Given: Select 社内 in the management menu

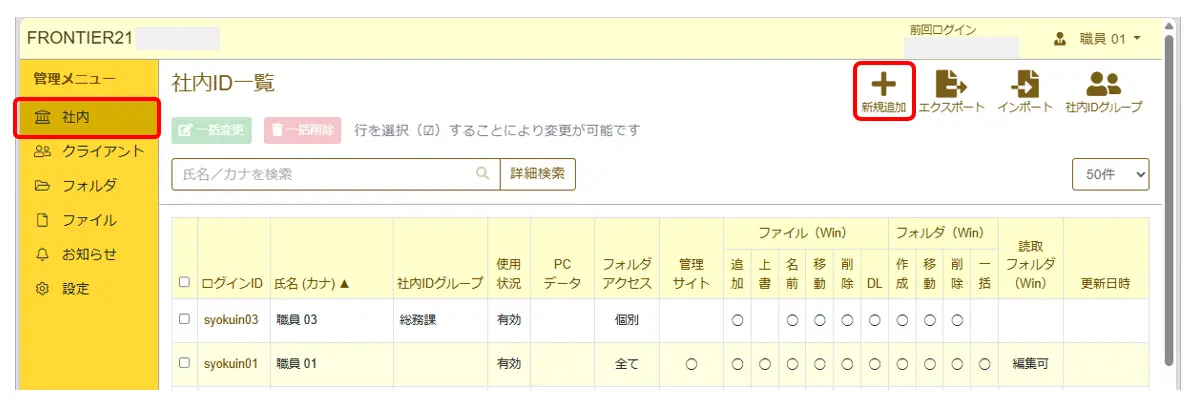Looking at the screenshot, I should coord(88,118).
